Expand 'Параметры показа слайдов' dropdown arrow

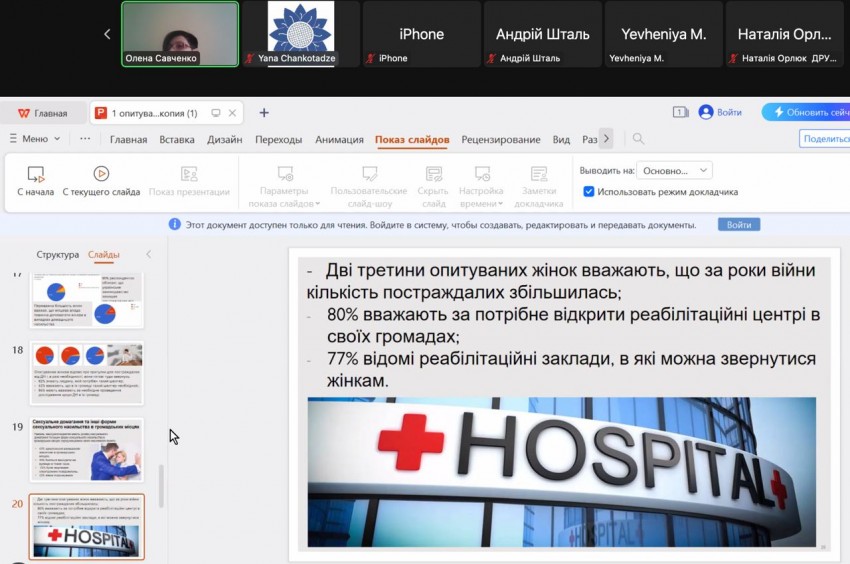[x=318, y=204]
